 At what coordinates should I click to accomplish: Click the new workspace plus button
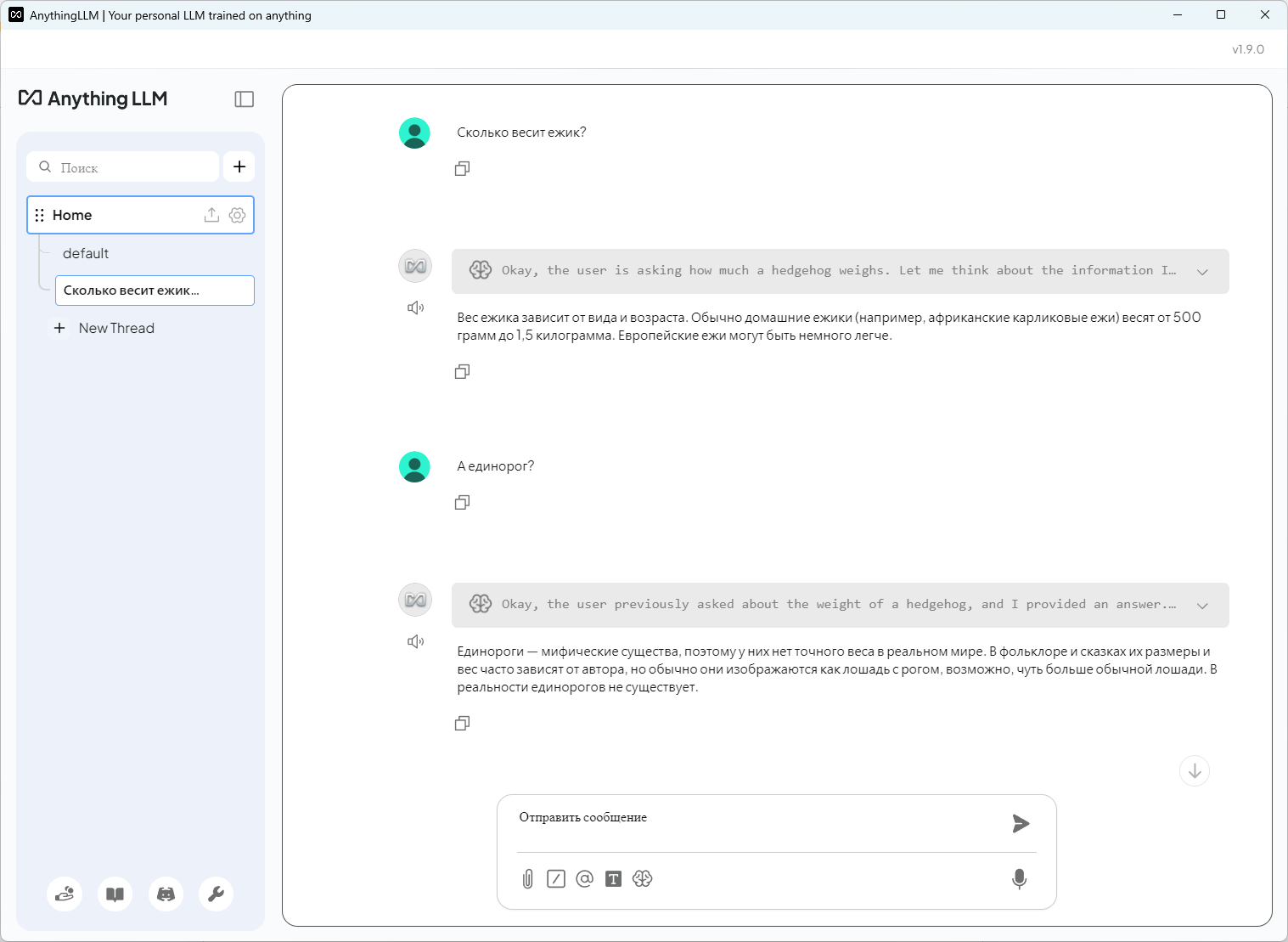pyautogui.click(x=239, y=166)
